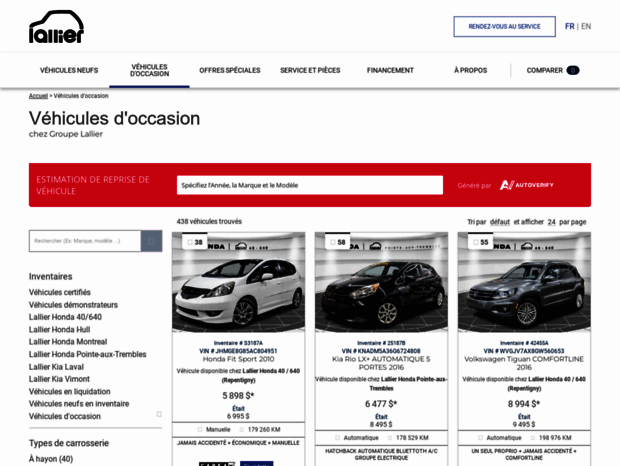
Task: Filter by Véhicules certifiés
Action: pos(60,292)
